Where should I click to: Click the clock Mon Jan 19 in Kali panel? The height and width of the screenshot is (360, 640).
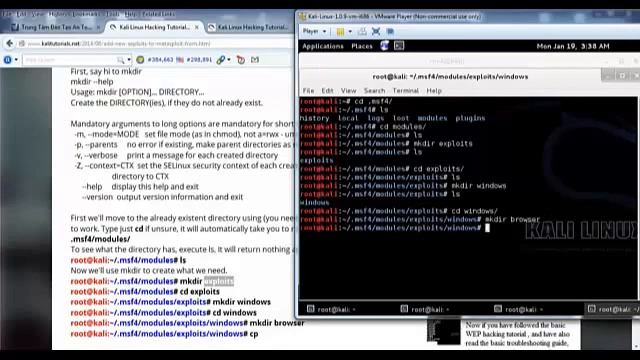pos(573,46)
